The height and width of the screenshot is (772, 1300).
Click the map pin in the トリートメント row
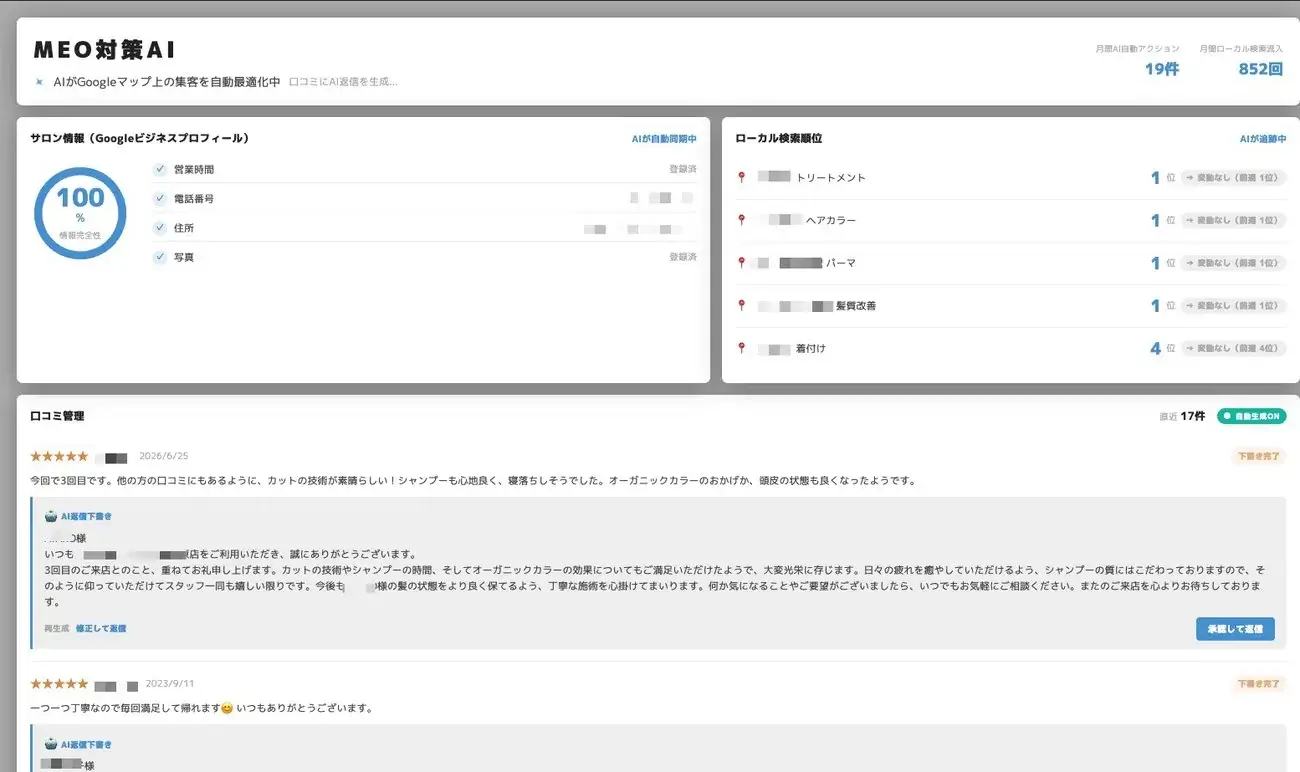point(741,177)
